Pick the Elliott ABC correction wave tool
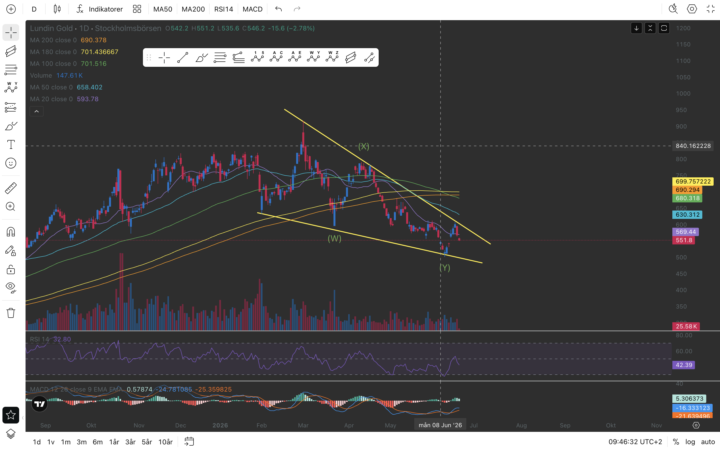The image size is (720, 451). (x=276, y=57)
